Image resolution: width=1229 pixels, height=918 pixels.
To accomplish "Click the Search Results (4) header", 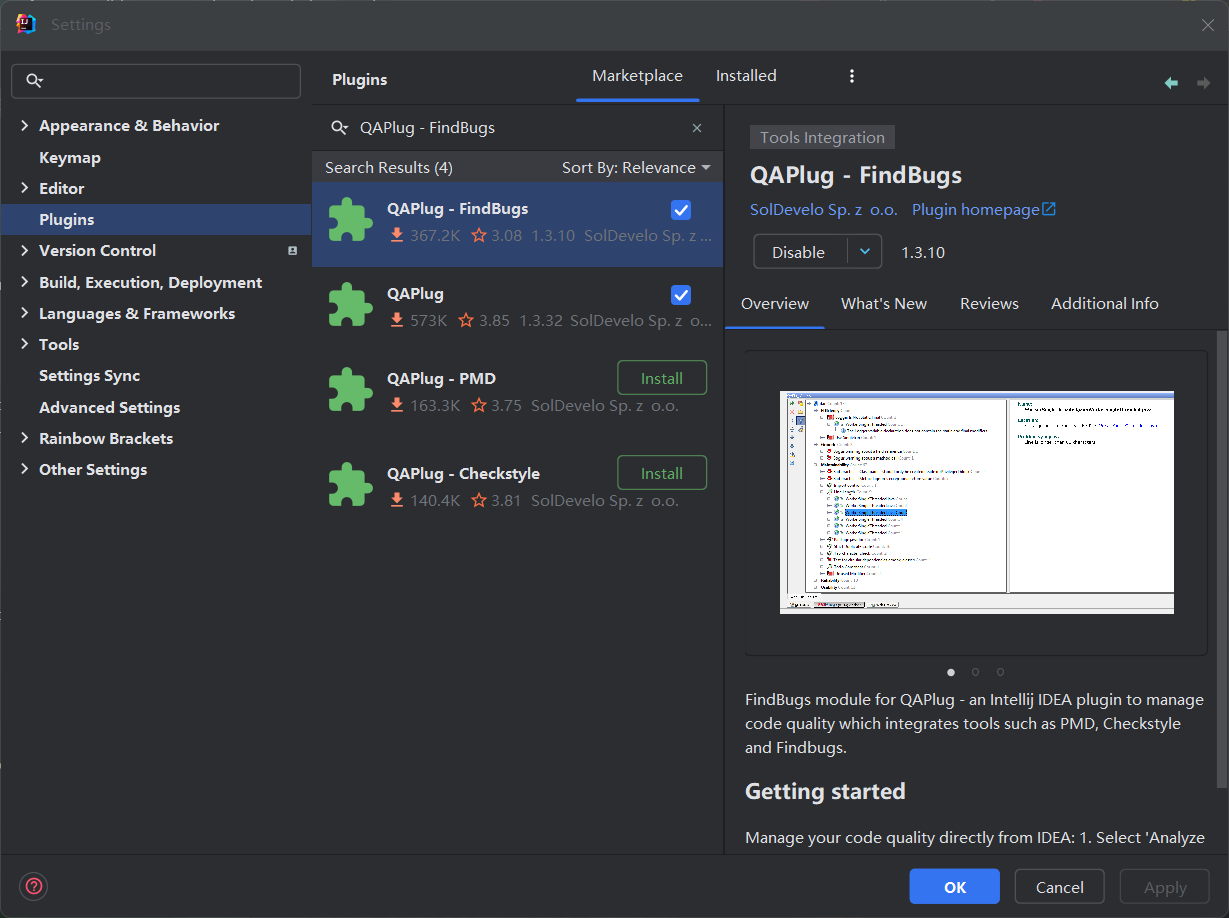I will tap(389, 168).
